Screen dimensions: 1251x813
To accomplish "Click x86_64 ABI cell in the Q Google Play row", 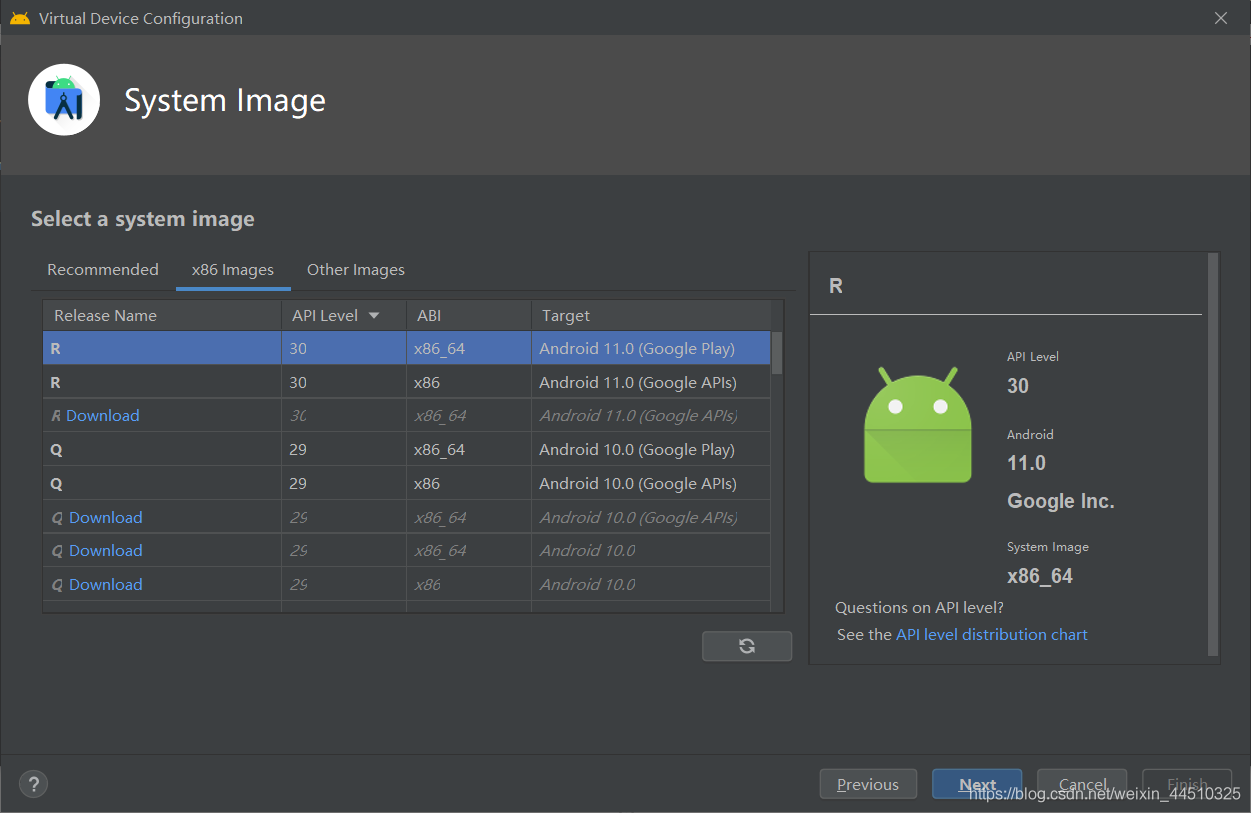I will (x=440, y=450).
